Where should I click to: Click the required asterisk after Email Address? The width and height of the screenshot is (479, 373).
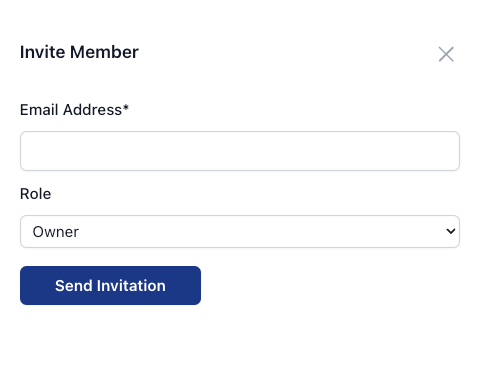click(126, 107)
